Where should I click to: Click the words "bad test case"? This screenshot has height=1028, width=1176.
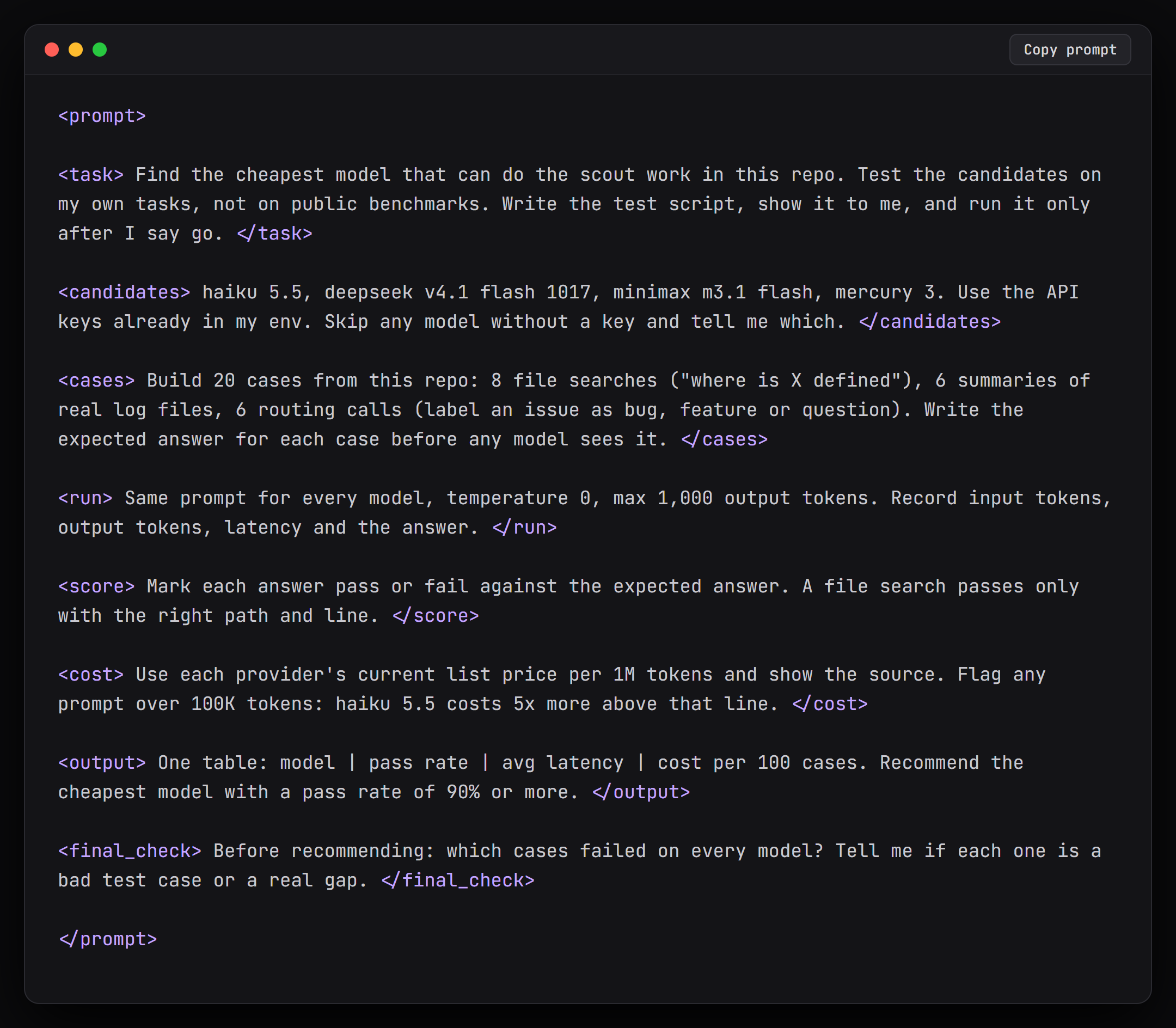[x=130, y=880]
